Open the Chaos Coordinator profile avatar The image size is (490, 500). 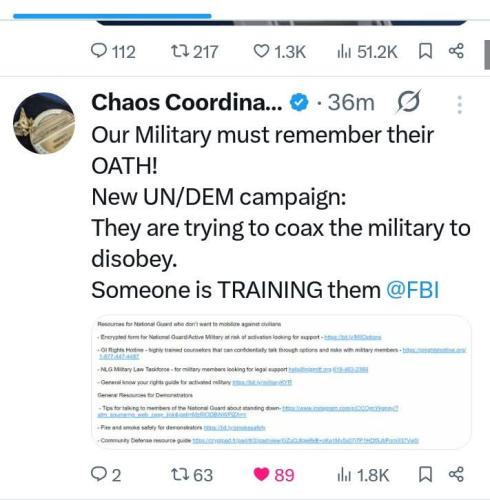(44, 123)
